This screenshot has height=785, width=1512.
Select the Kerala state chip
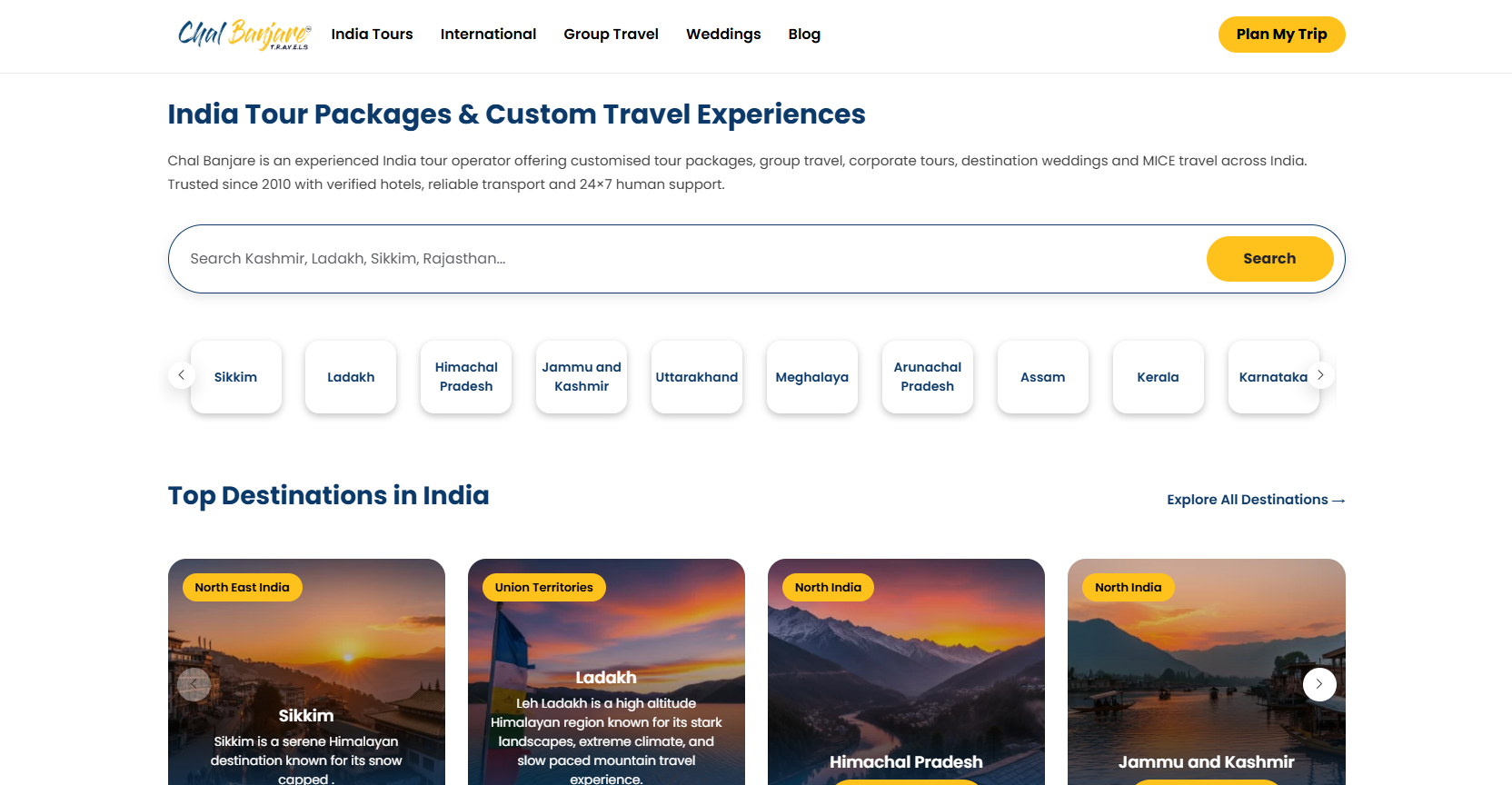(x=1158, y=377)
